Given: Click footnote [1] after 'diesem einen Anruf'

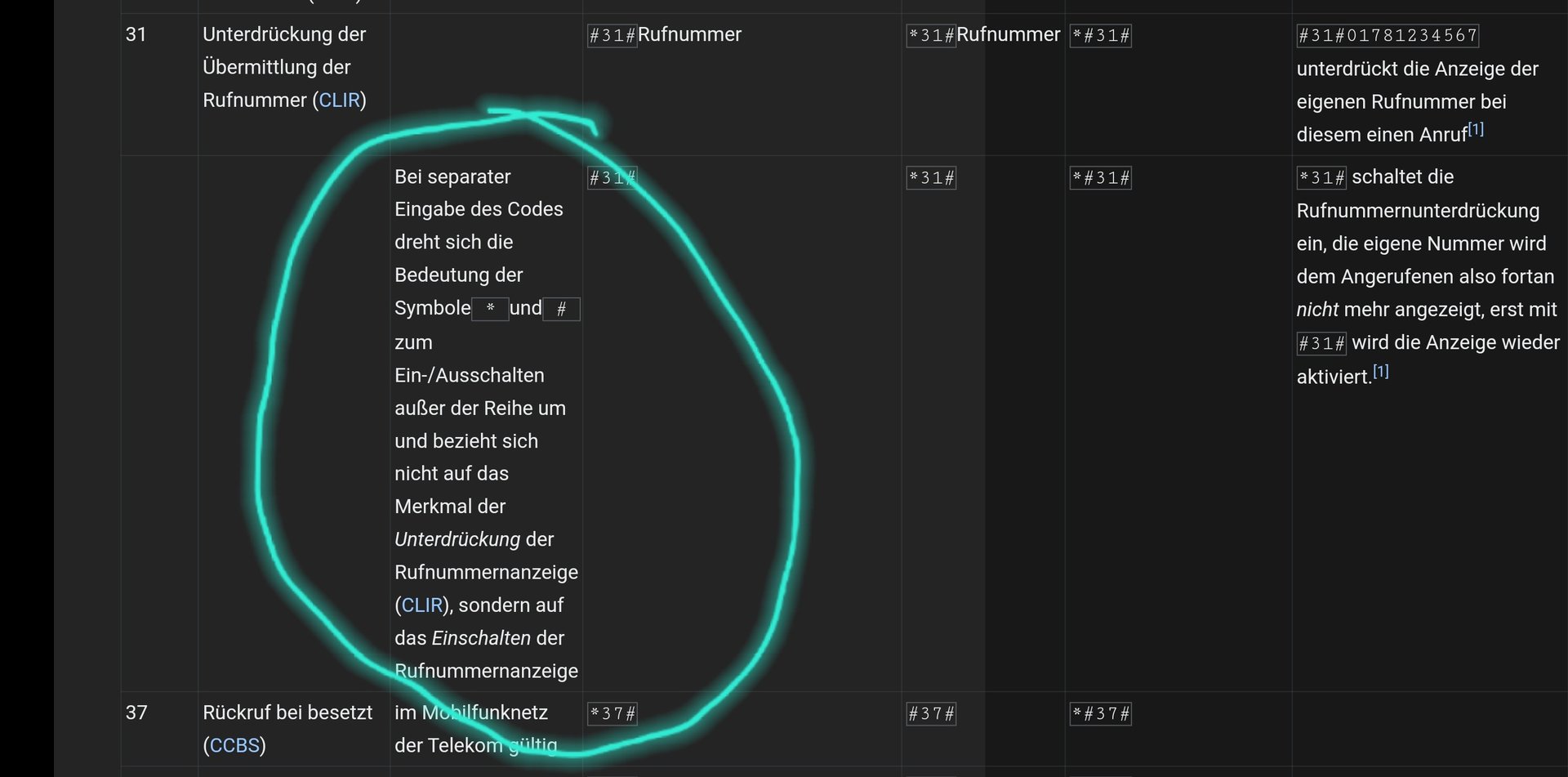Looking at the screenshot, I should [1475, 130].
